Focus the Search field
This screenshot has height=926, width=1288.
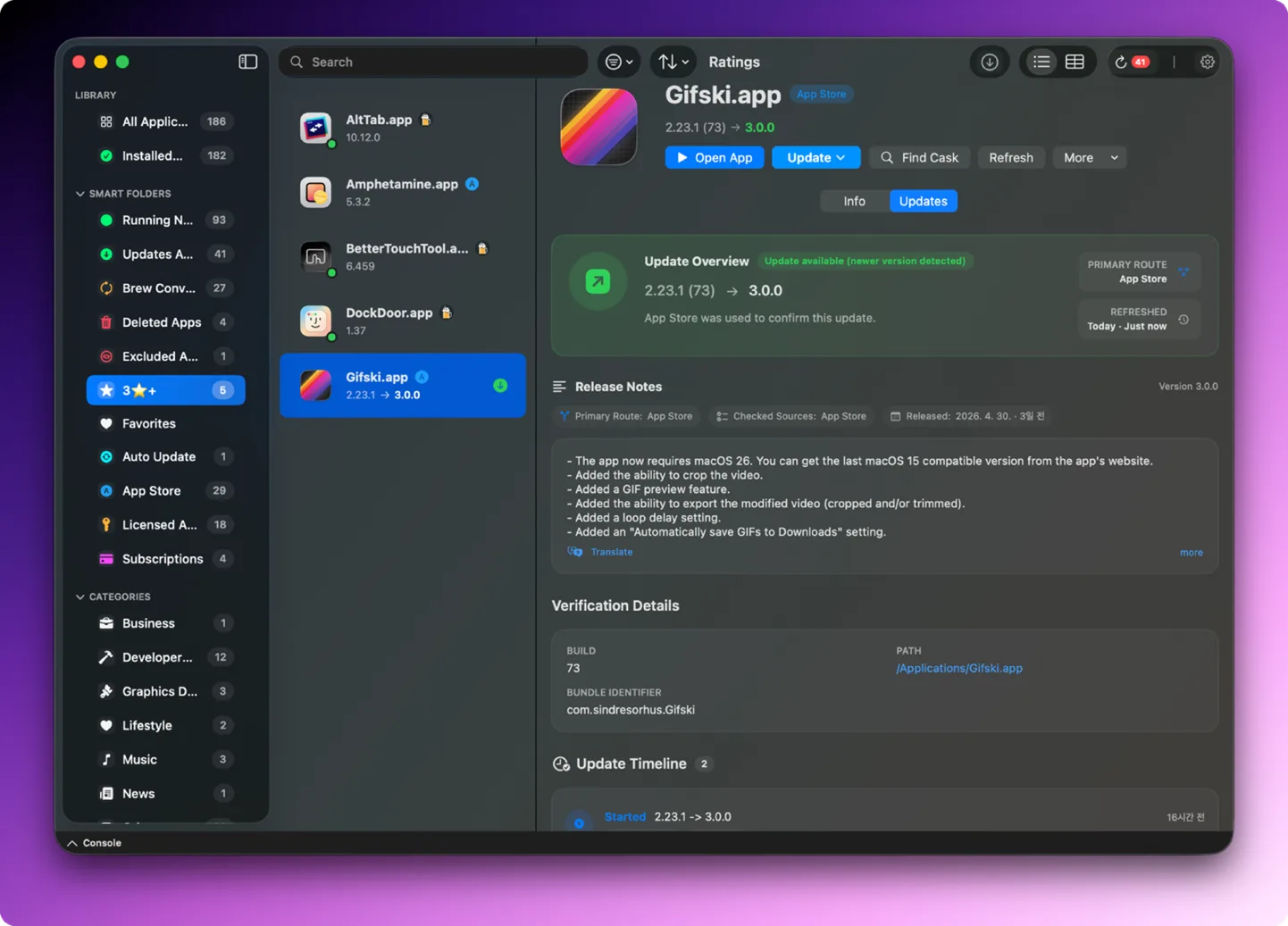[x=434, y=62]
